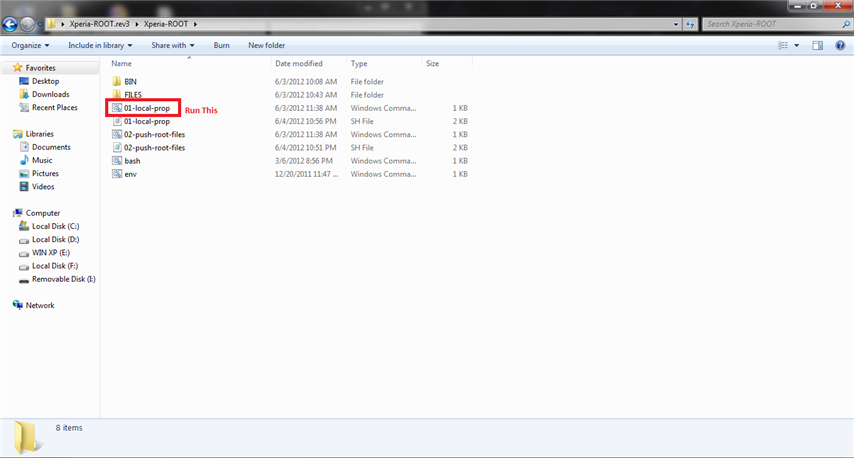
Task: Open the Share with menu
Action: coord(173,45)
